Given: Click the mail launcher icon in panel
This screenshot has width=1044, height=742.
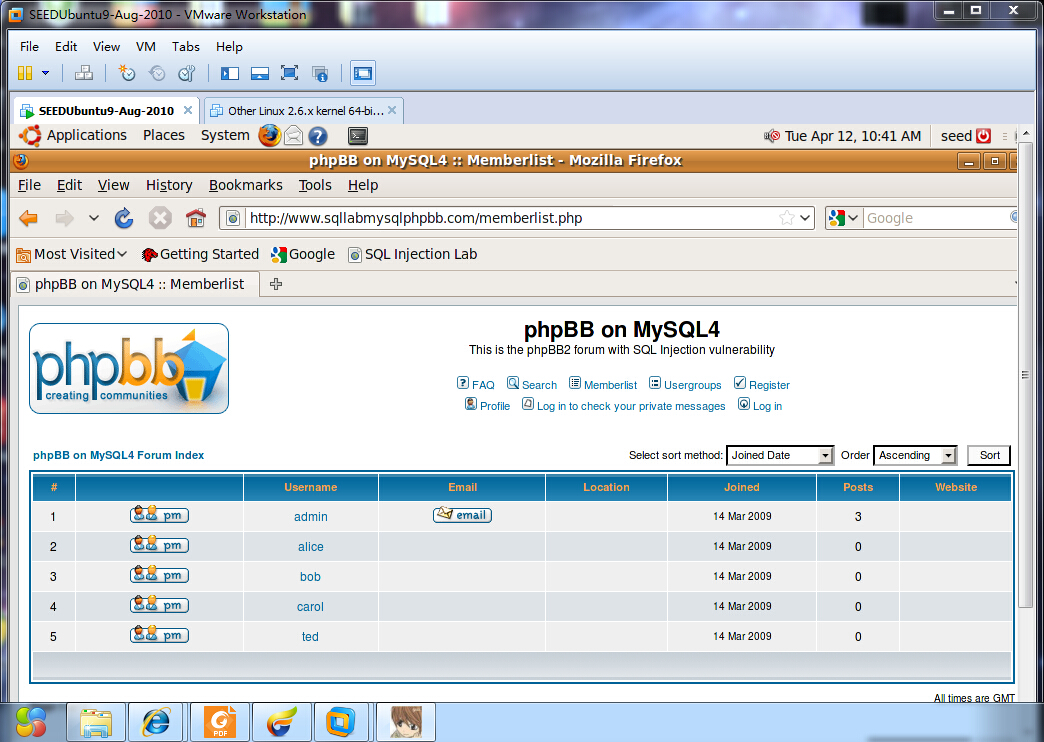Looking at the screenshot, I should coord(294,136).
